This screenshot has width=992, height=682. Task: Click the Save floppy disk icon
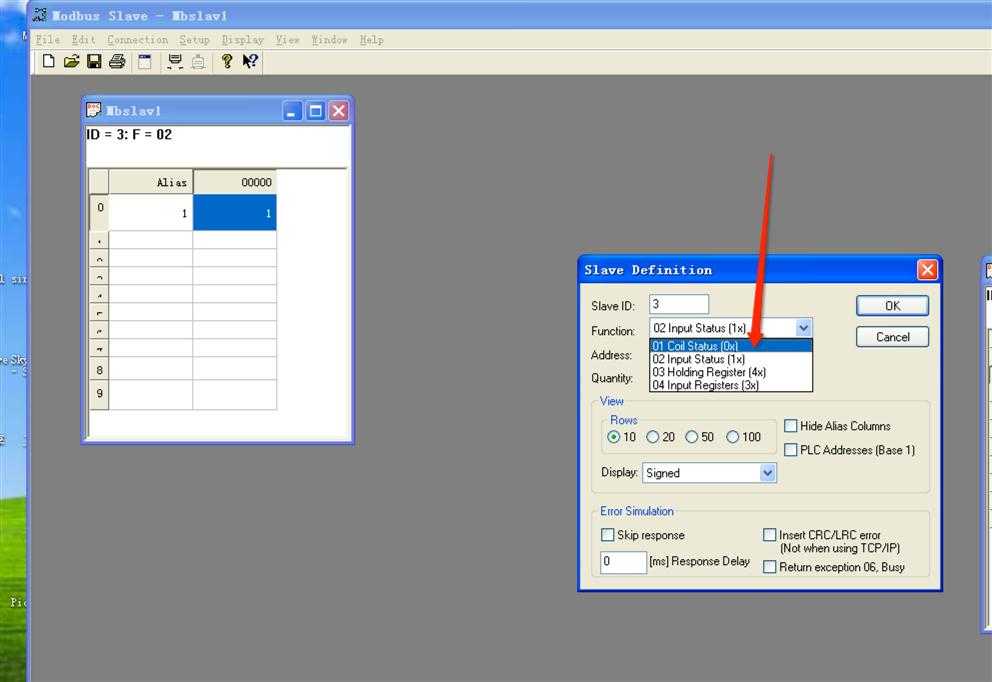pos(94,61)
